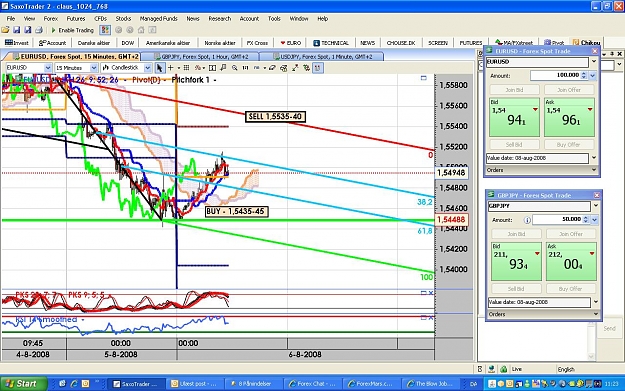Click the SaxoTrader taskbar button

coord(136,384)
